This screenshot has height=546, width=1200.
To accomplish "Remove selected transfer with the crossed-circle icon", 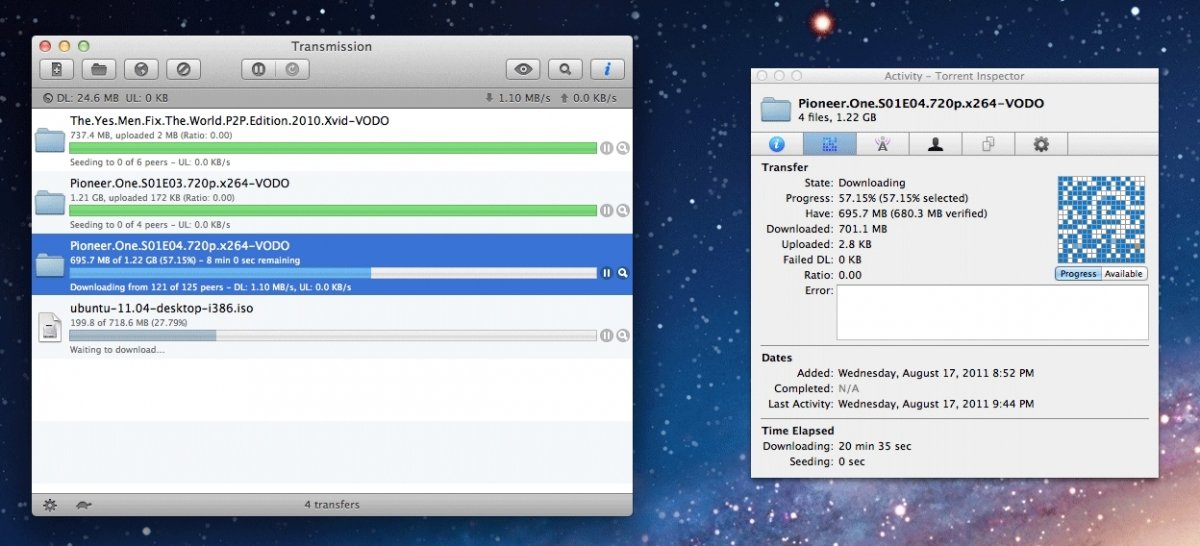I will (x=184, y=69).
